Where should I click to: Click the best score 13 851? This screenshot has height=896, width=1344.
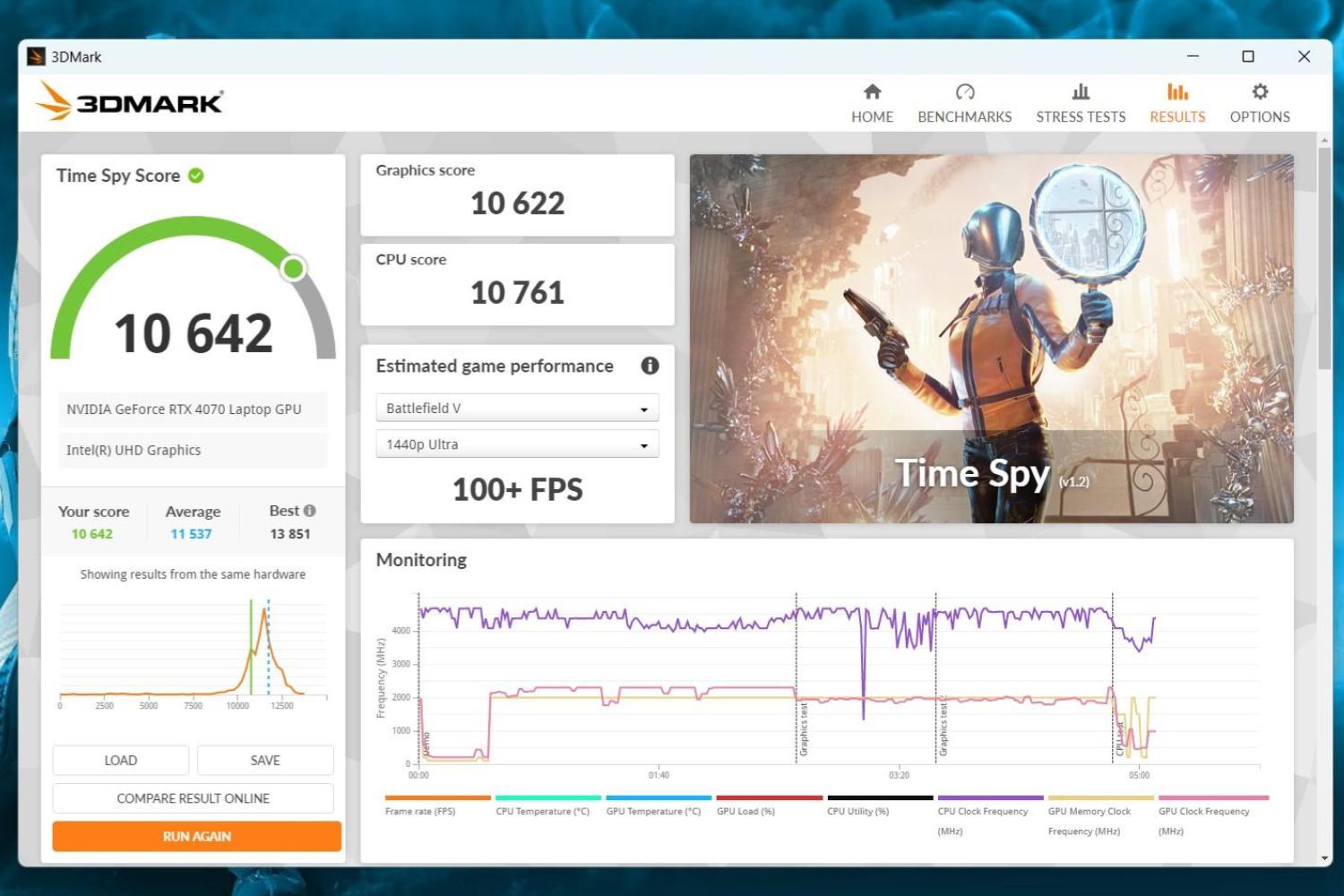coord(290,534)
